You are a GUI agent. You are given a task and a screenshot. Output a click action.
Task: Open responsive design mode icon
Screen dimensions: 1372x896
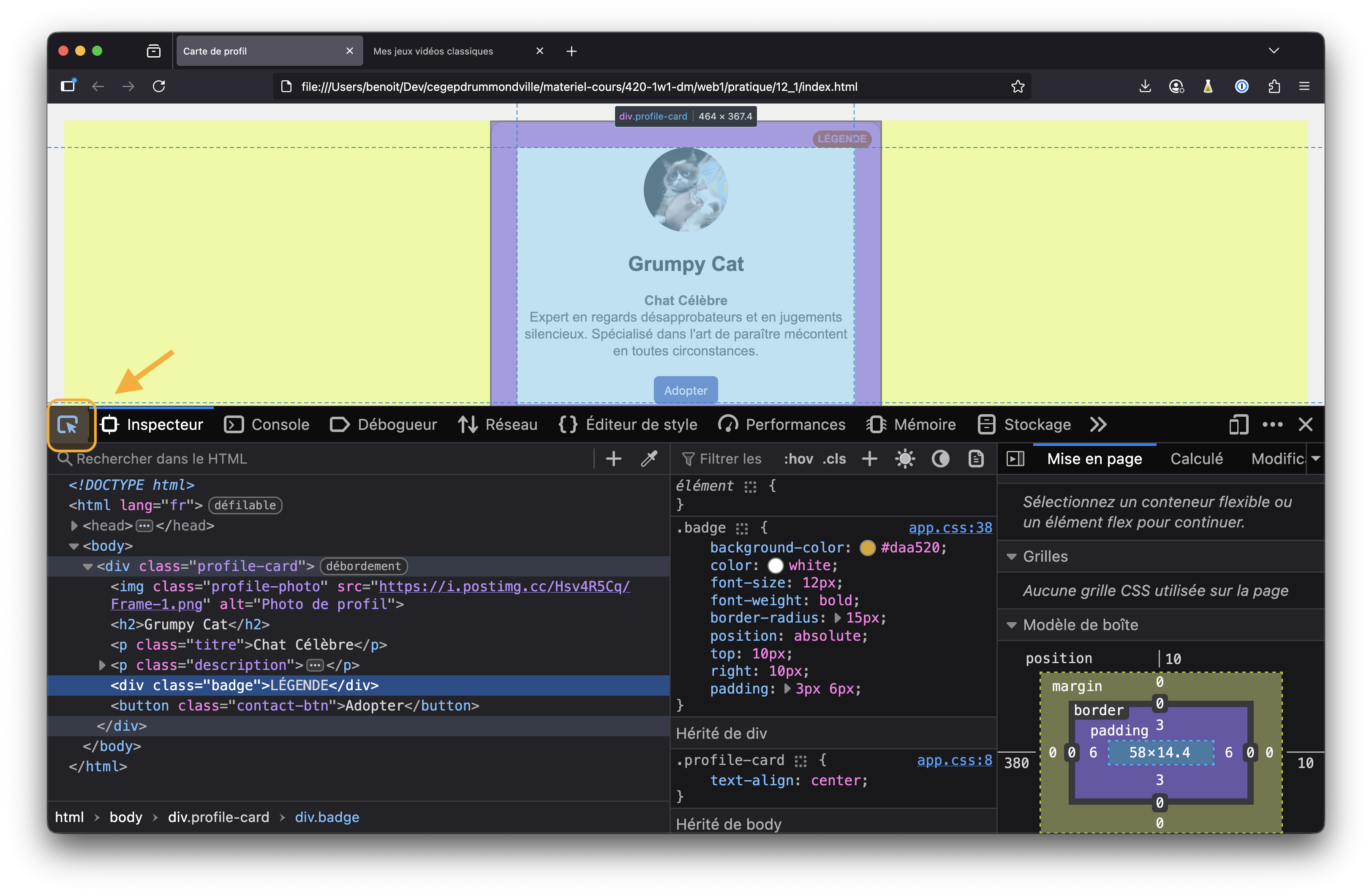(1238, 425)
